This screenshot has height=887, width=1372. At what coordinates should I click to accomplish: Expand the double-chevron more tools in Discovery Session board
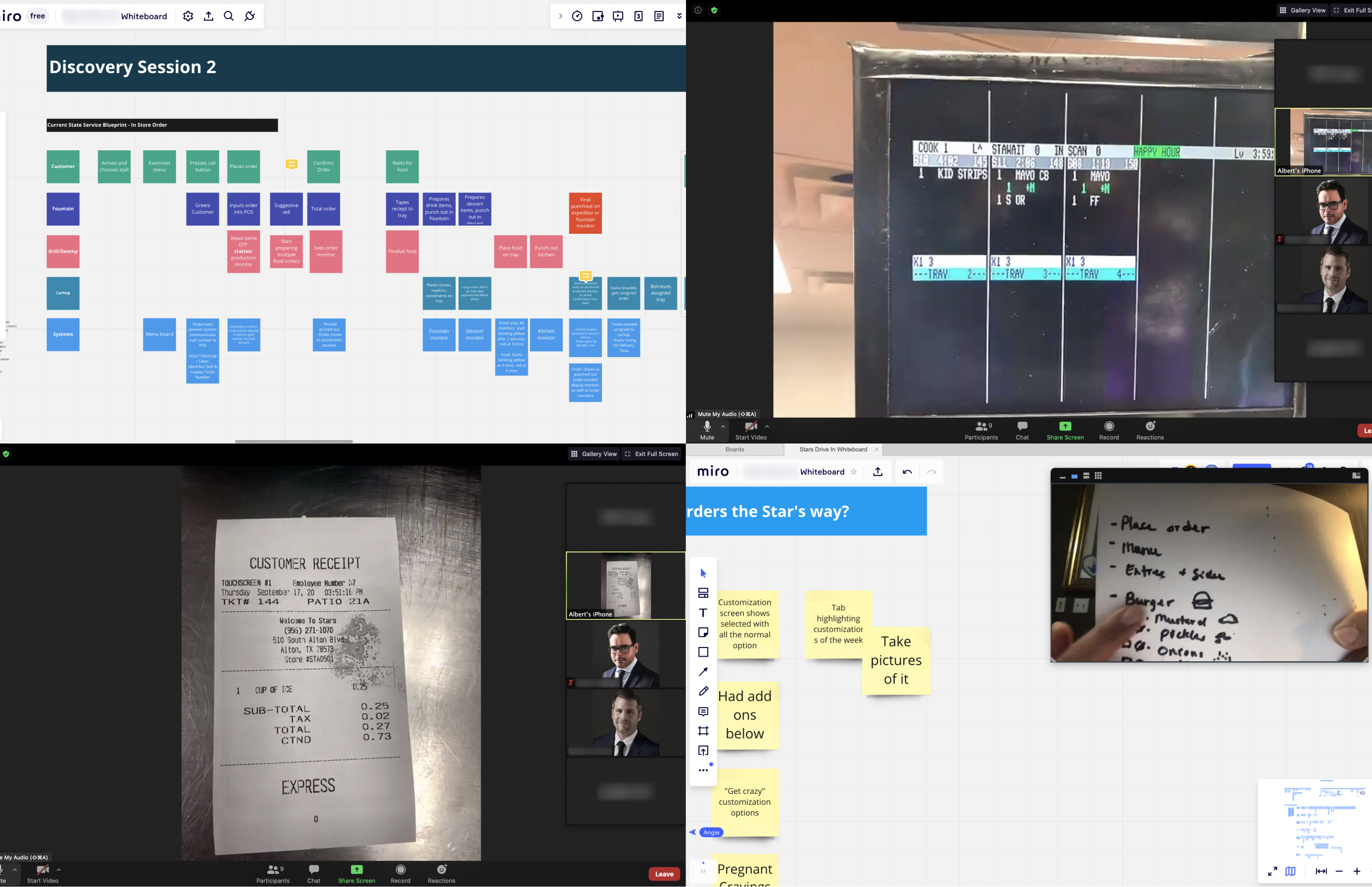(x=679, y=16)
